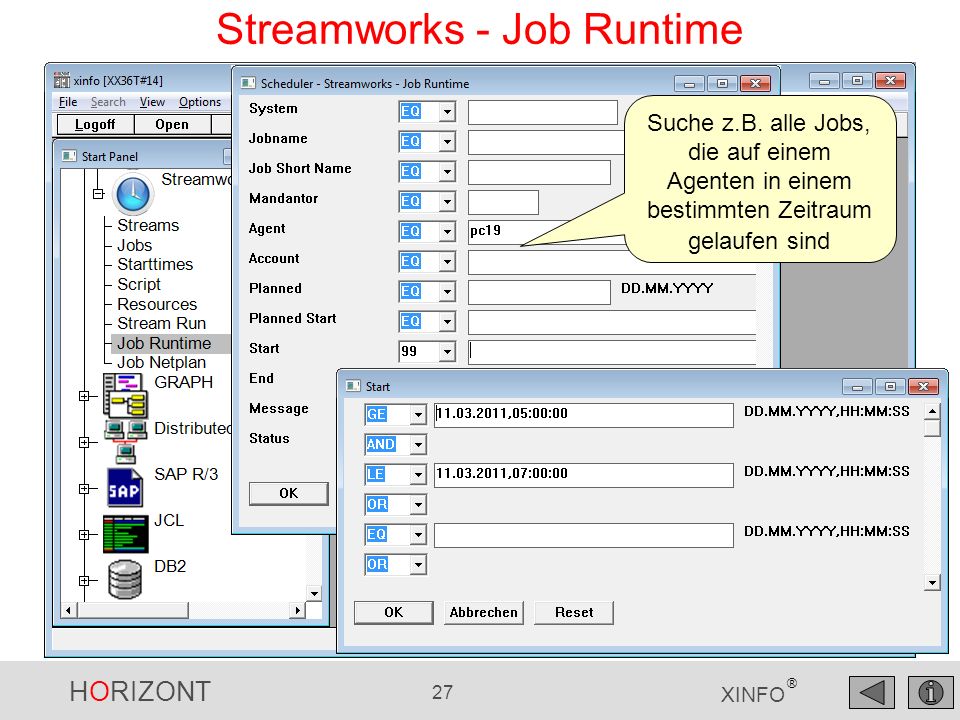Open System operator dropdown
Screen dimensions: 960x720
click(447, 111)
